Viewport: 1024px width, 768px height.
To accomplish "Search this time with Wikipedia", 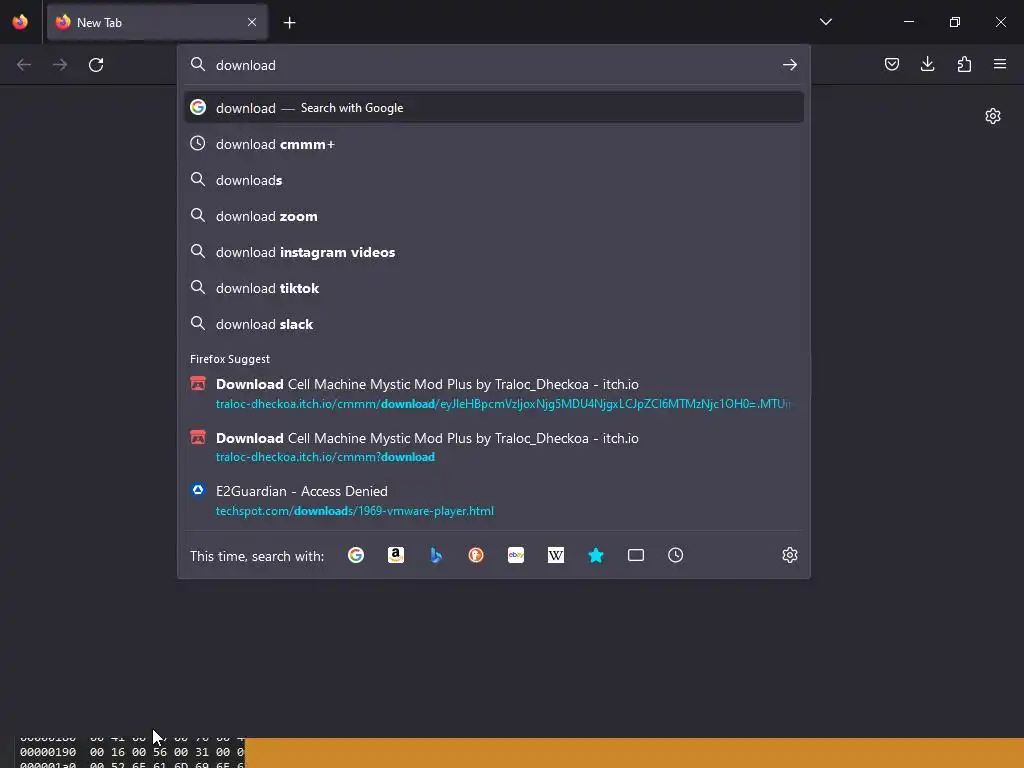I will pyautogui.click(x=556, y=555).
